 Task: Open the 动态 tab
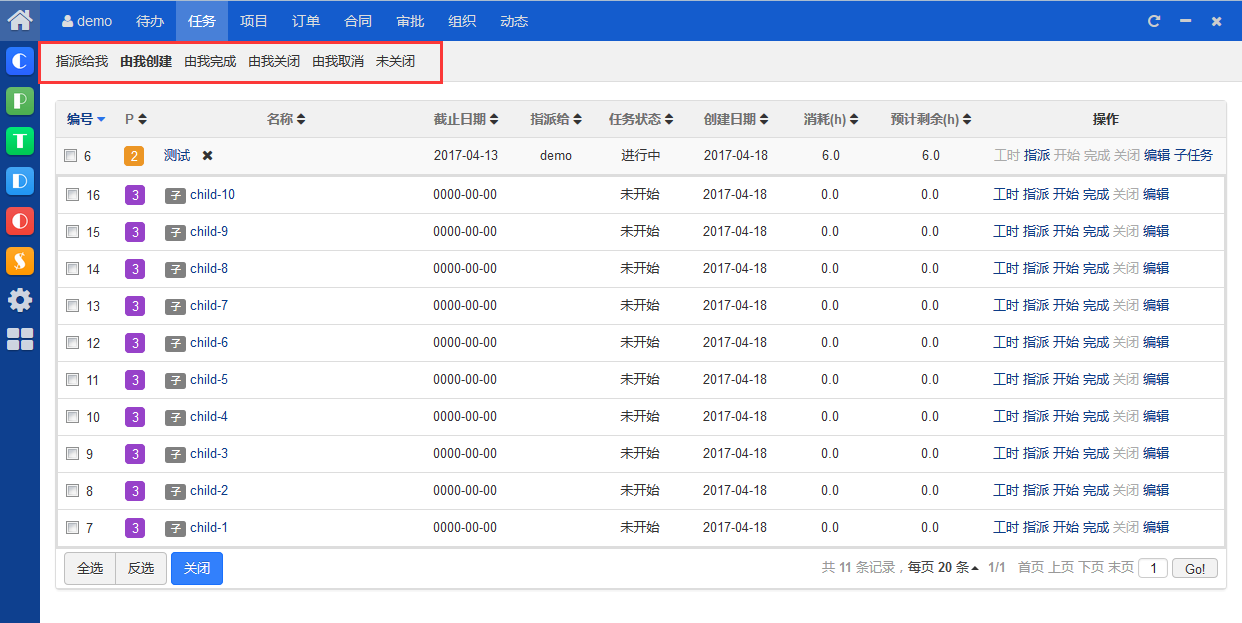click(x=514, y=21)
